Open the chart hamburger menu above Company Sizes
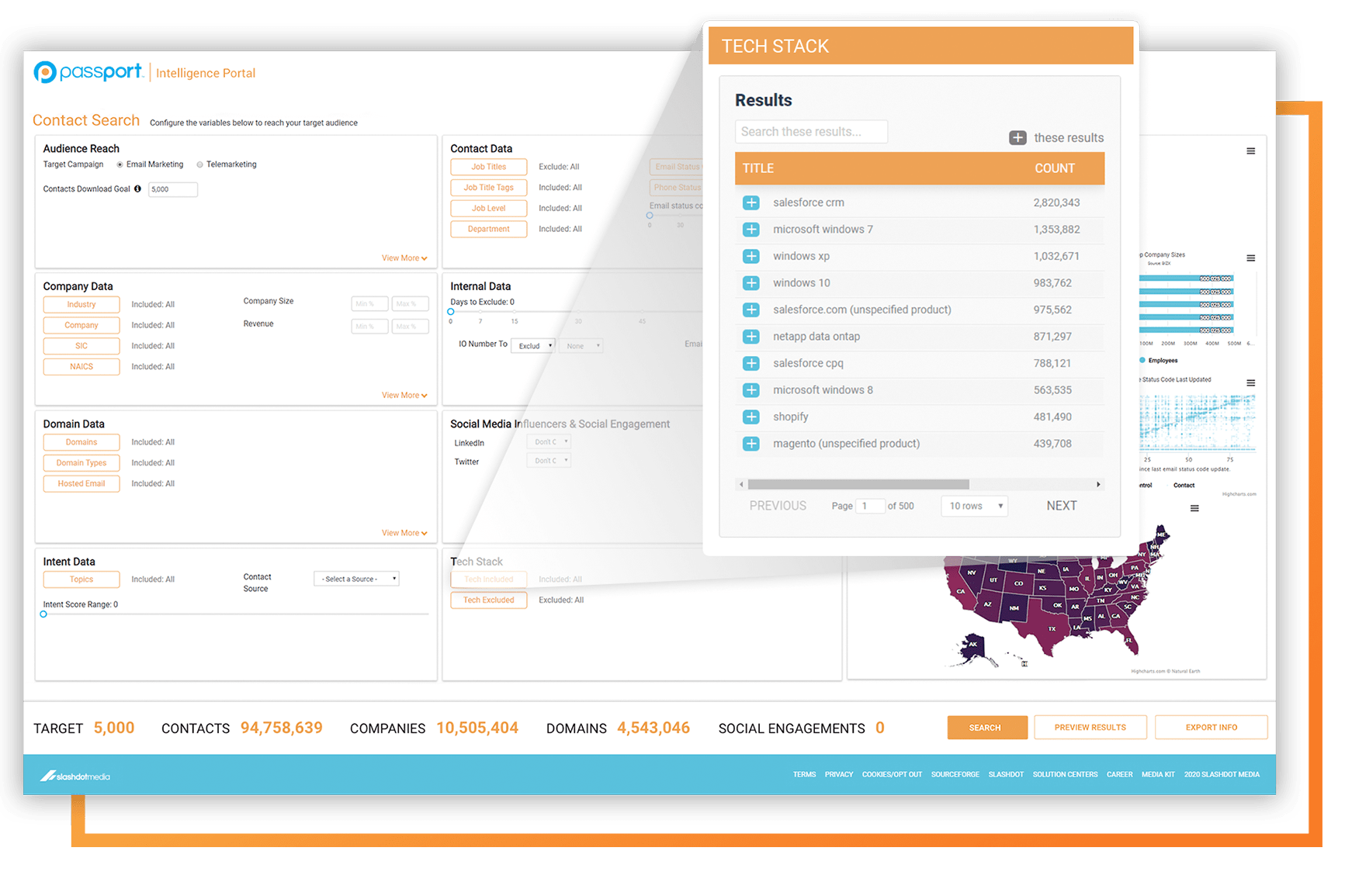The height and width of the screenshot is (896, 1345). click(1251, 151)
